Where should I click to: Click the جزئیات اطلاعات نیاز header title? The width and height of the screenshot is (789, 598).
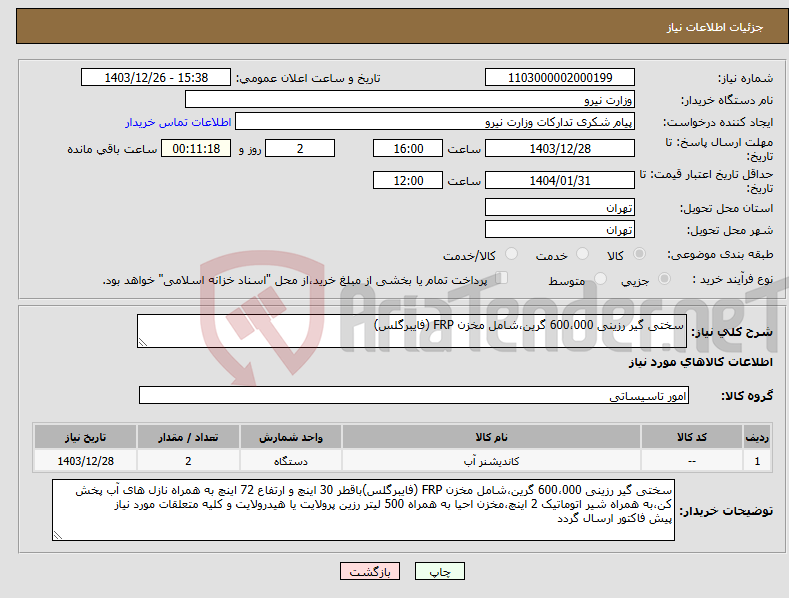click(715, 27)
